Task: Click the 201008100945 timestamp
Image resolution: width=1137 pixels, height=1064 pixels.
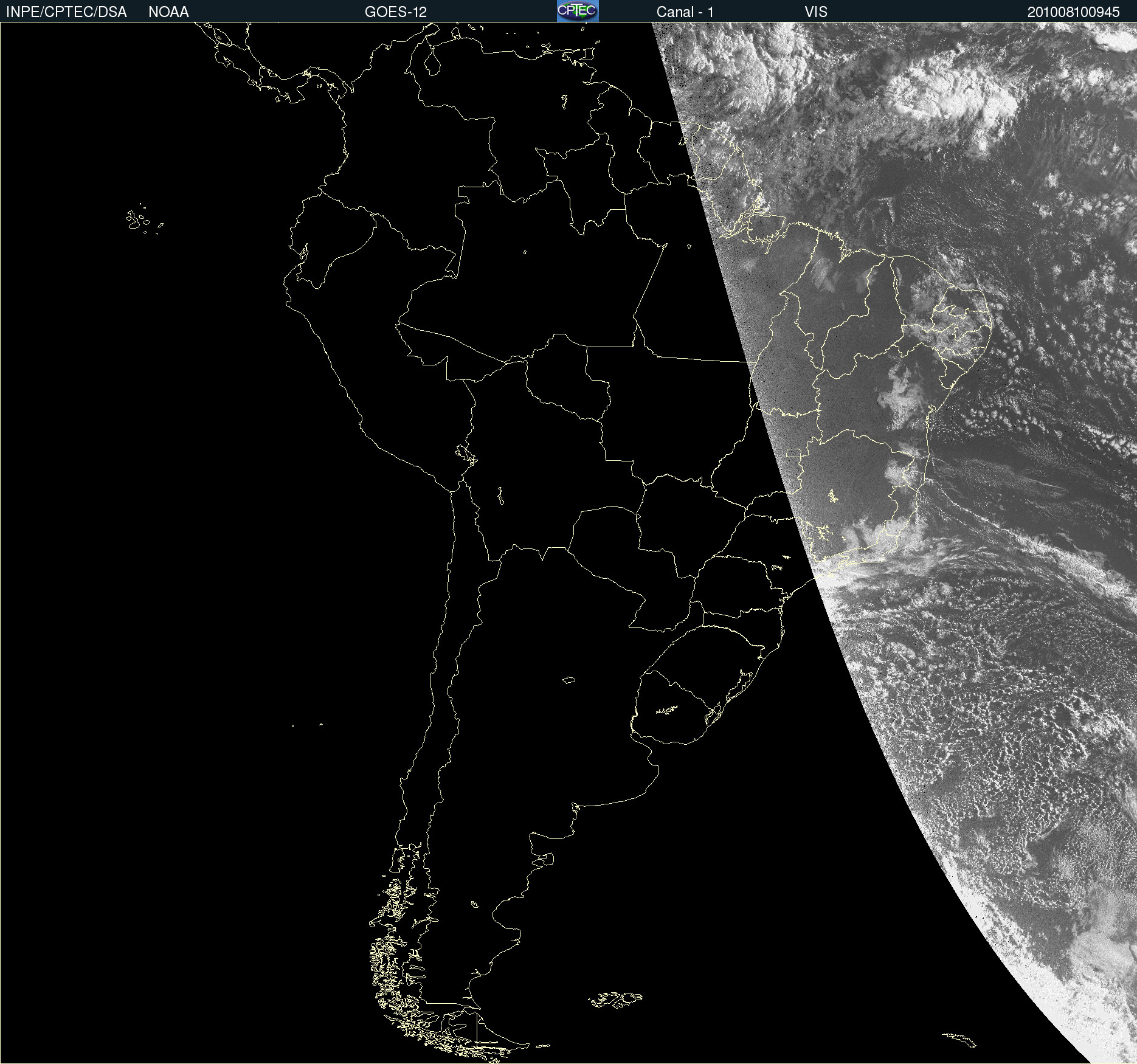Action: coord(1073,12)
